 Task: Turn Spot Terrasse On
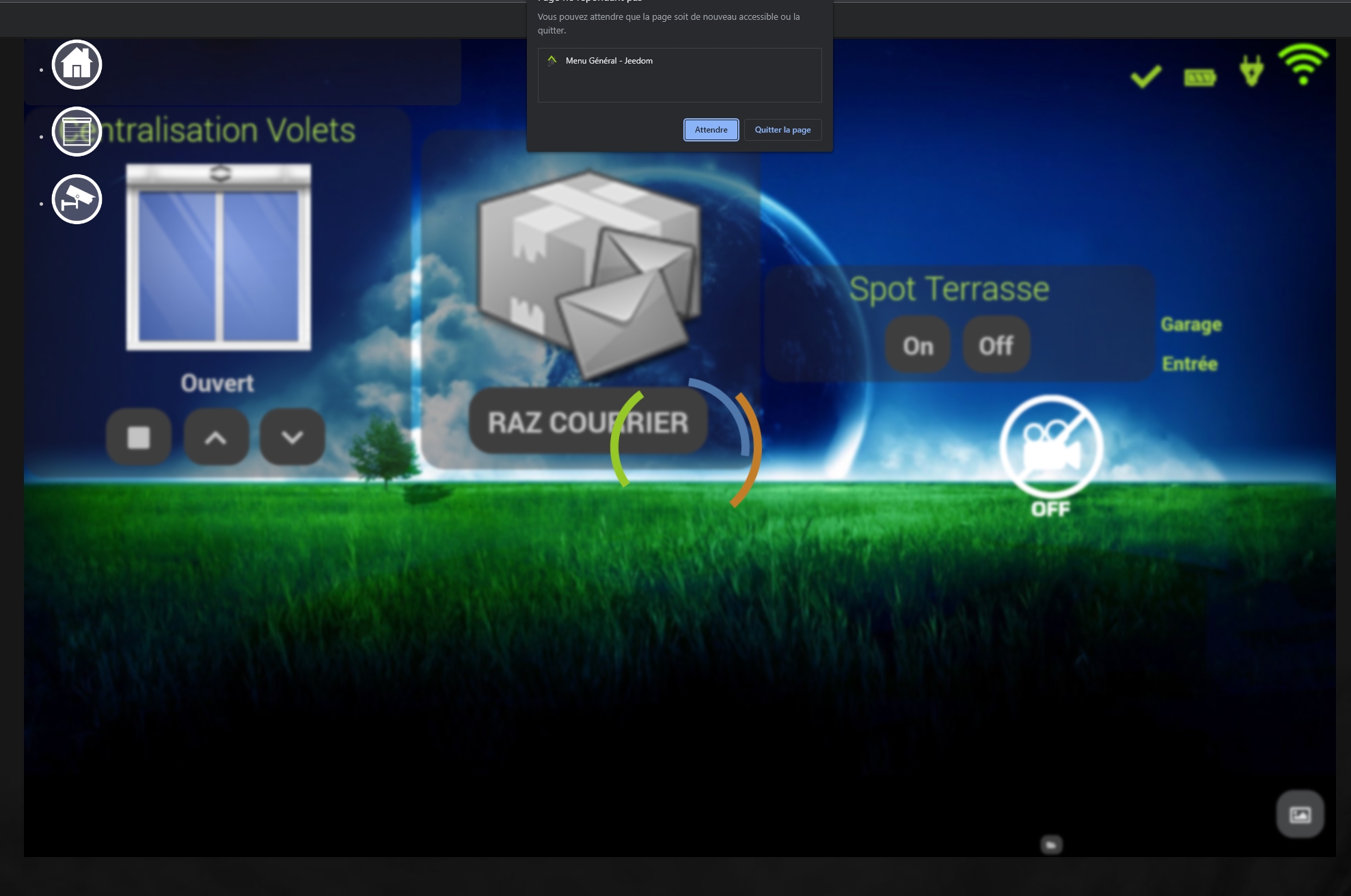pyautogui.click(x=917, y=346)
